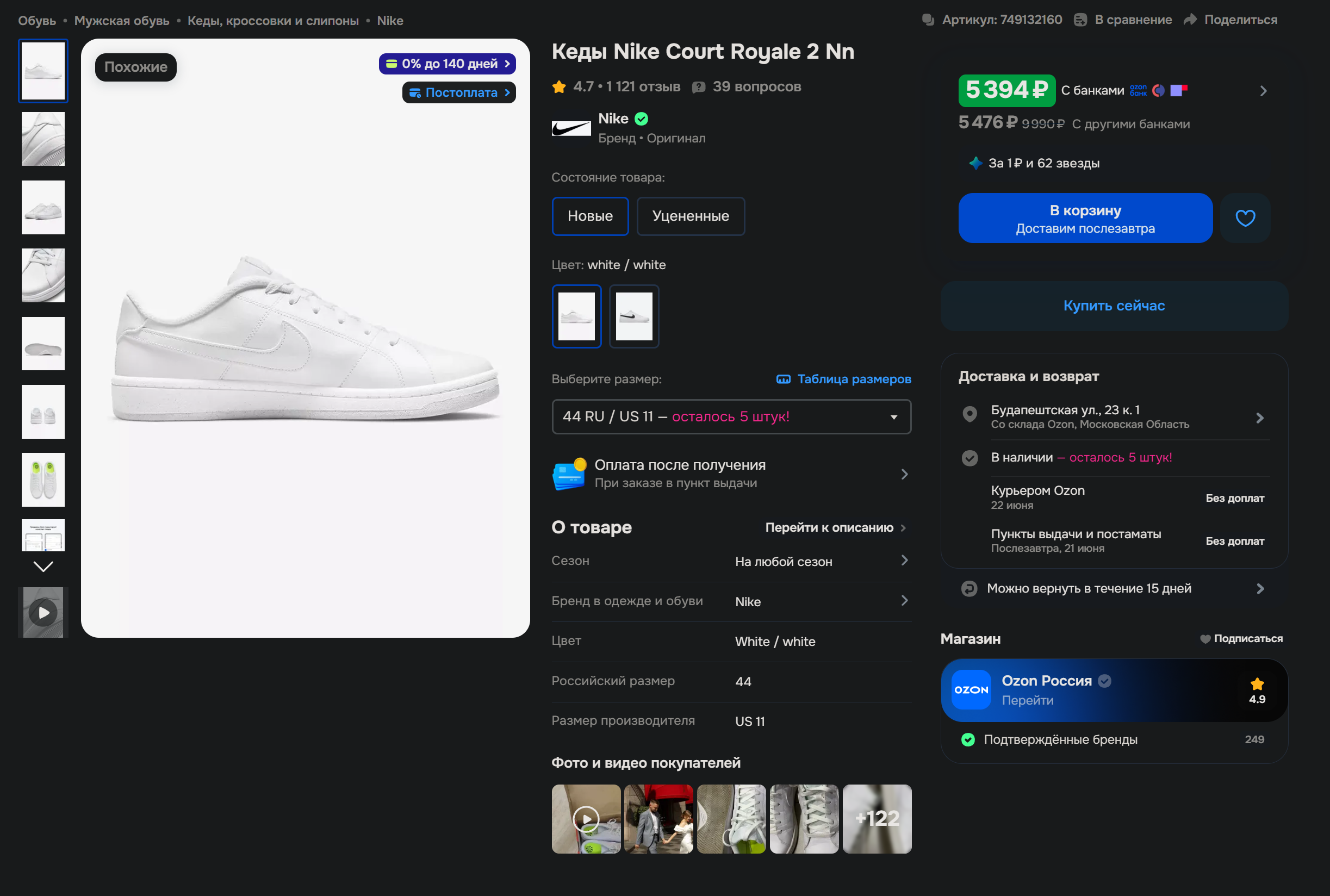Expand bank price options chevron
This screenshot has width=1330, height=896.
click(1263, 91)
